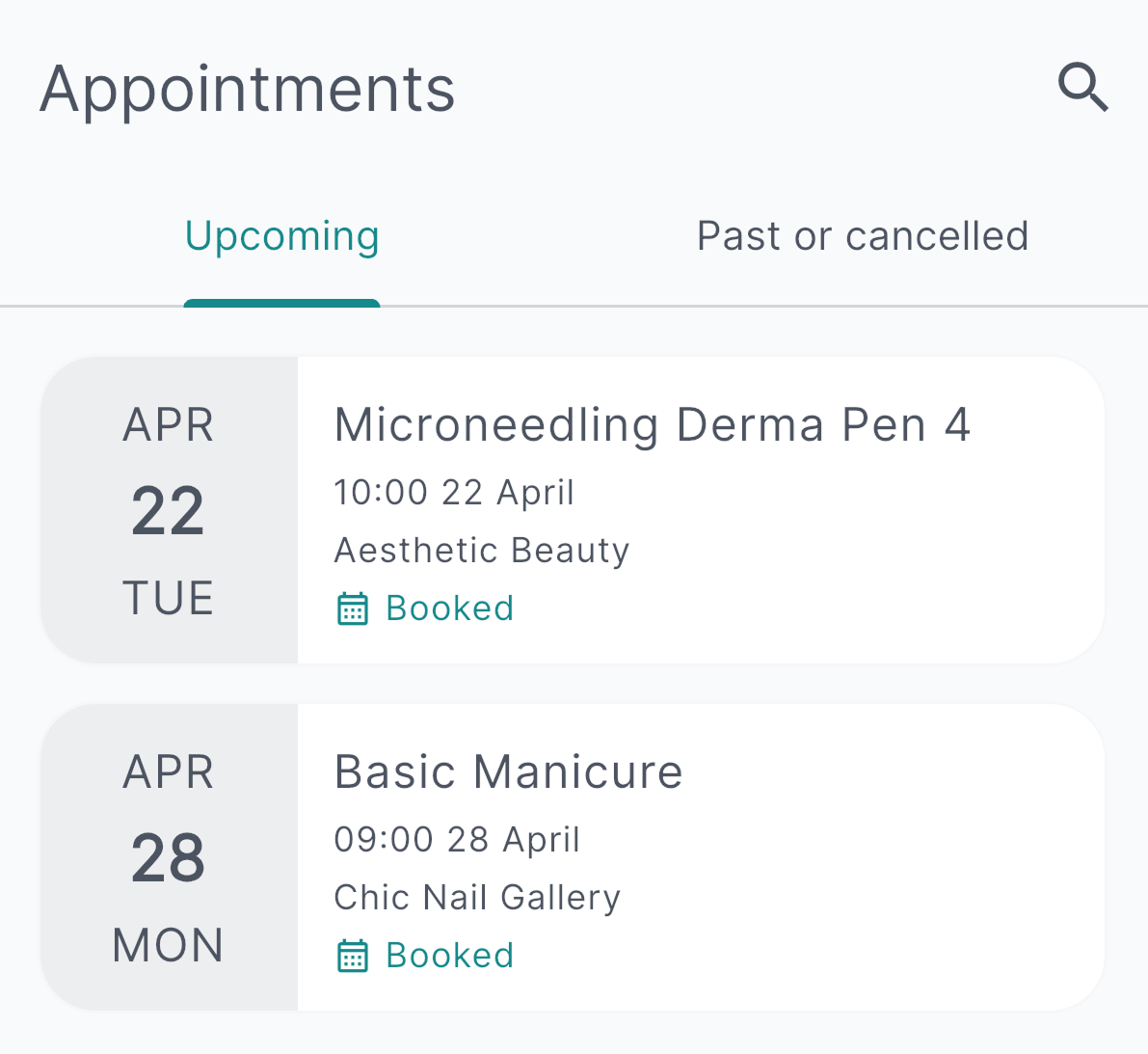Open the Basic Manicure appointment
This screenshot has height=1054, width=1148.
508,772
